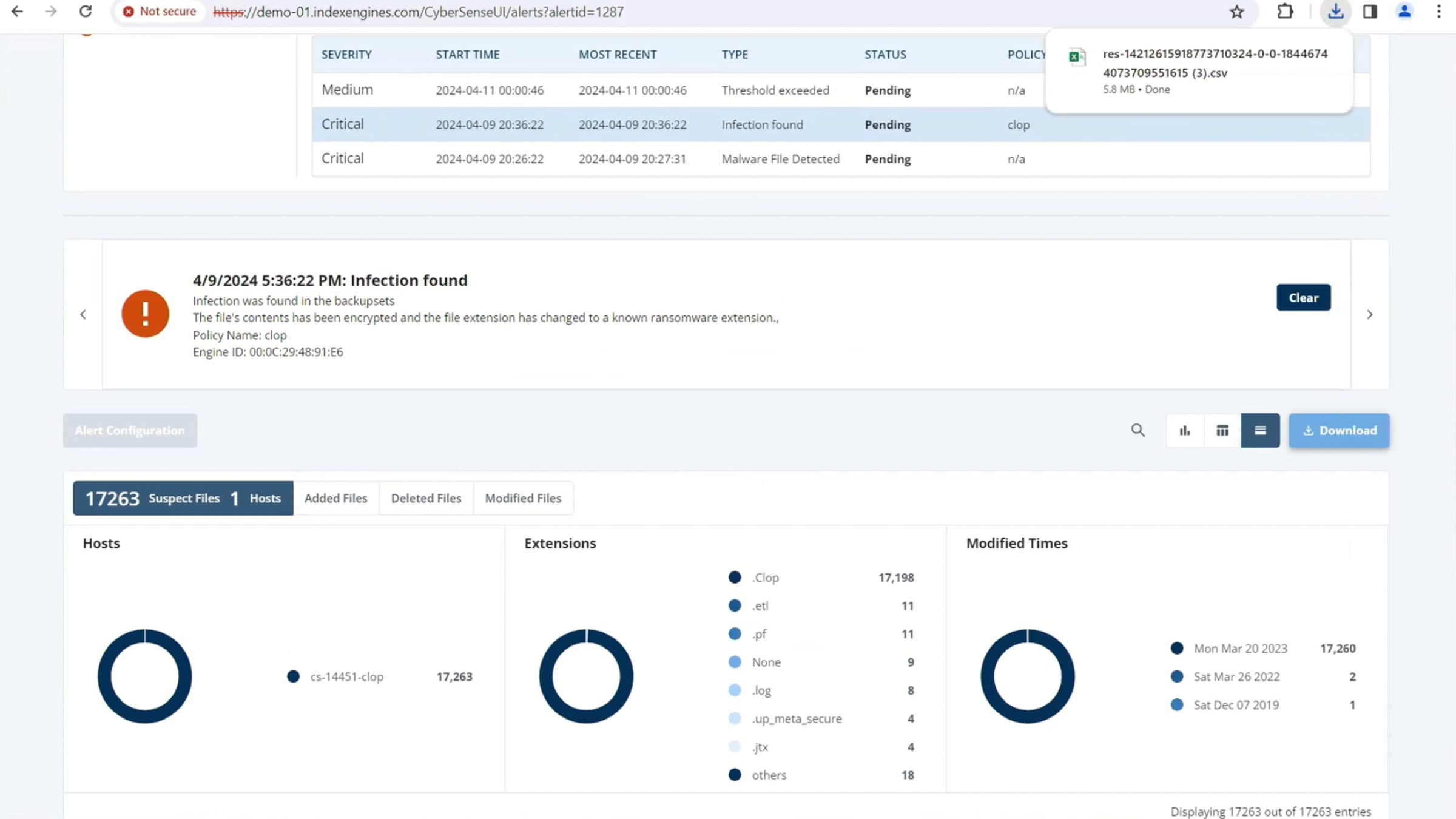Switch to bar chart view icon
This screenshot has height=819, width=1456.
pos(1184,430)
